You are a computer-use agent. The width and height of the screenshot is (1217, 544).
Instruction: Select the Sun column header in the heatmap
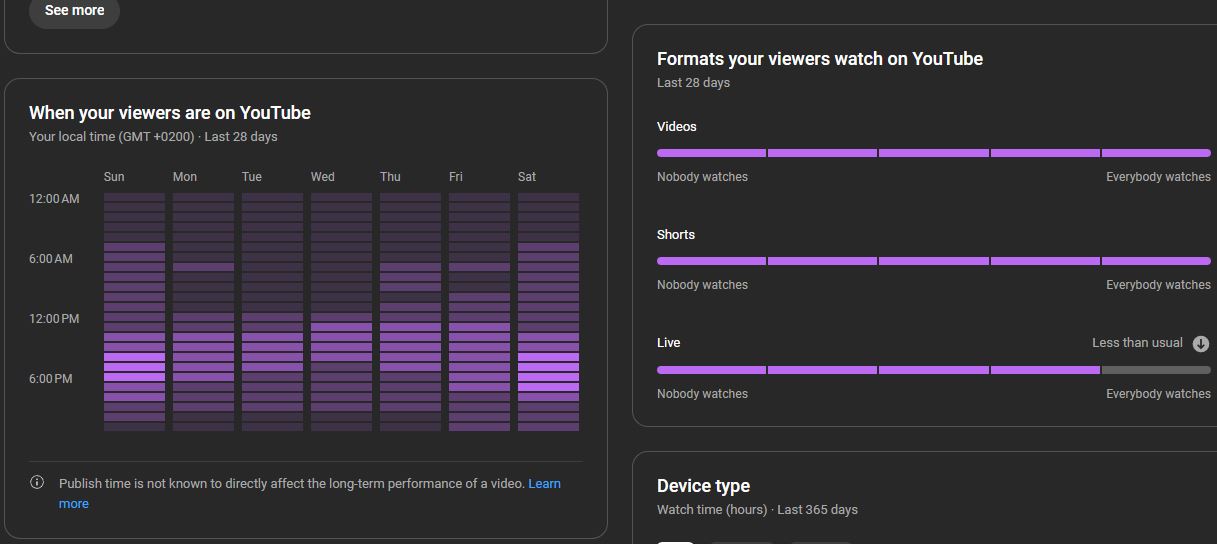(114, 177)
